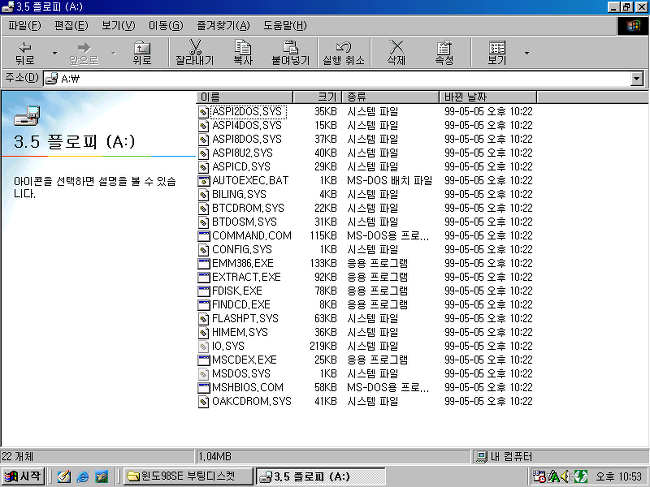
Task: Click the 3.5 플로피 (A:) taskbar button
Action: click(x=320, y=476)
